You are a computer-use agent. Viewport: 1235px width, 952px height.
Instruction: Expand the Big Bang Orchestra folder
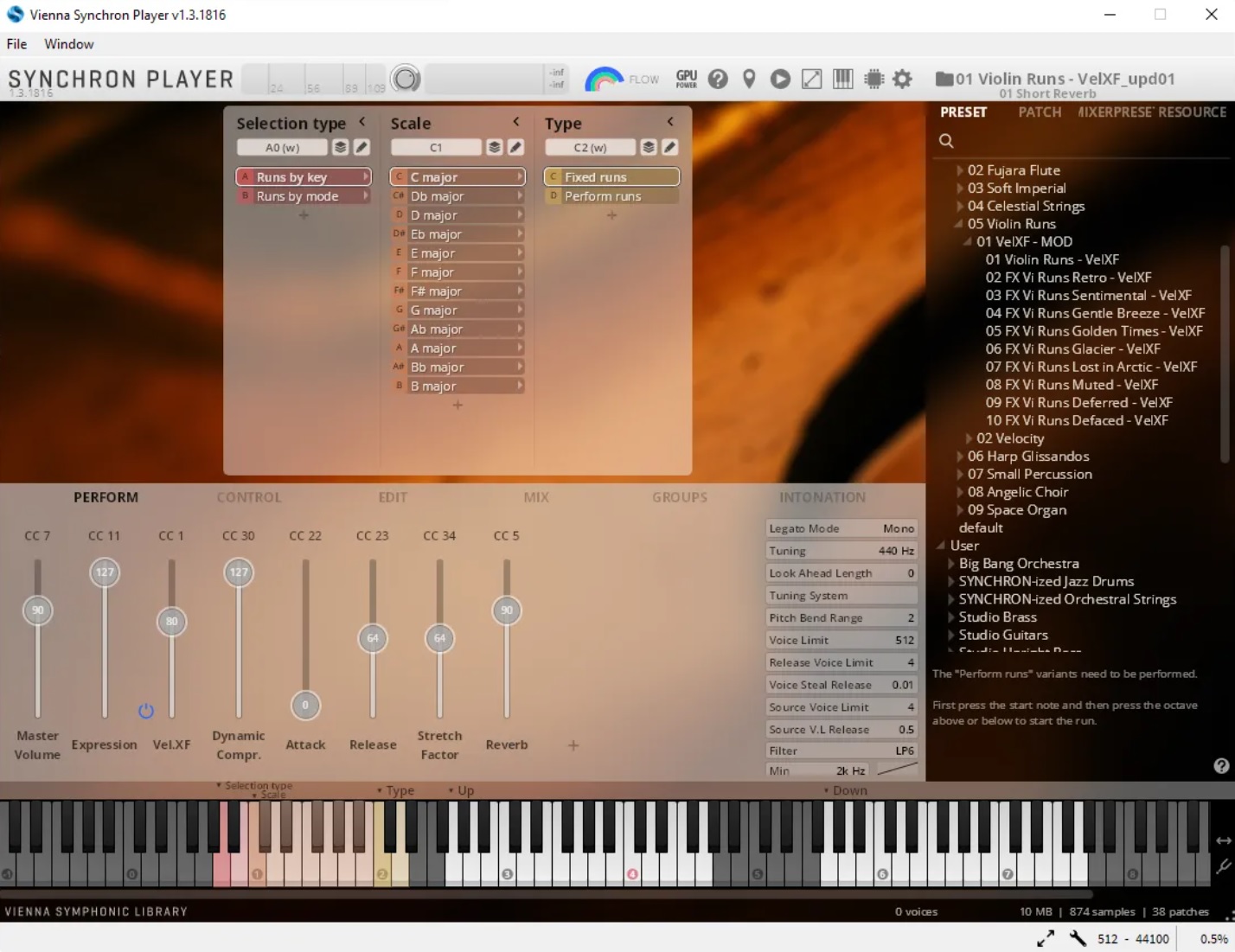coord(951,564)
